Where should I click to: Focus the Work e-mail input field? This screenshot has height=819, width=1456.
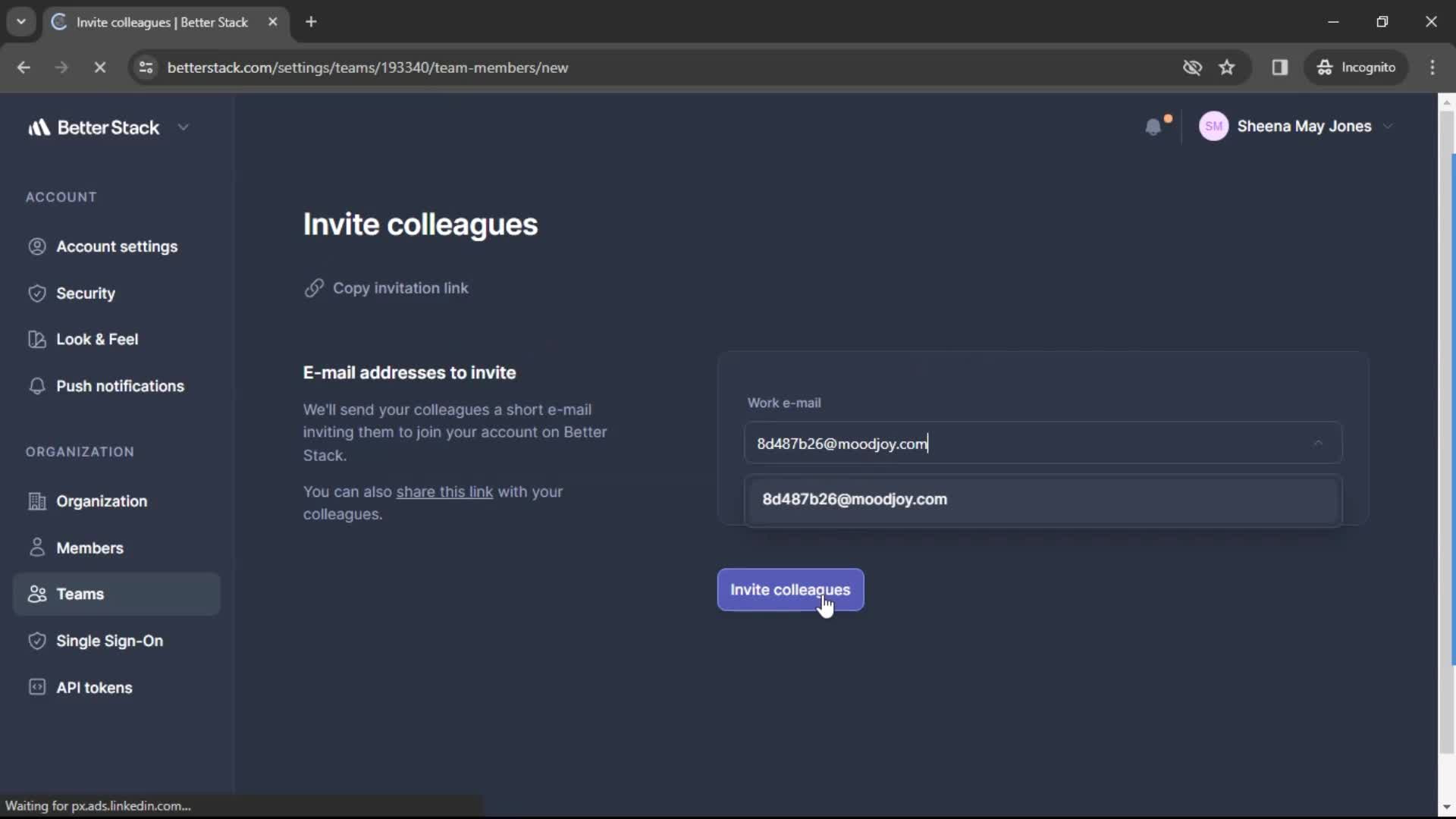coord(1043,444)
